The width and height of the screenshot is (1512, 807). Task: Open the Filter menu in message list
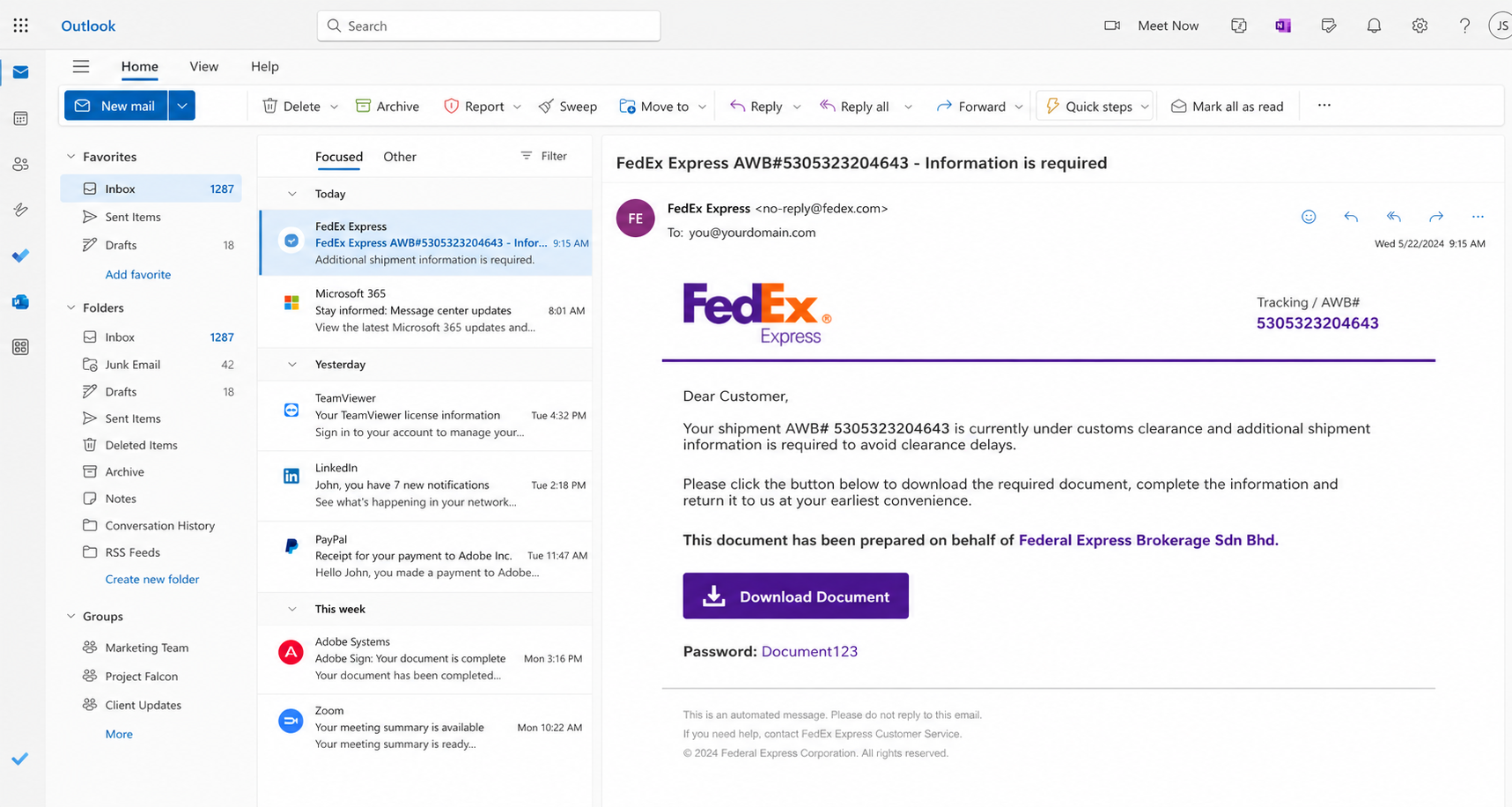544,156
